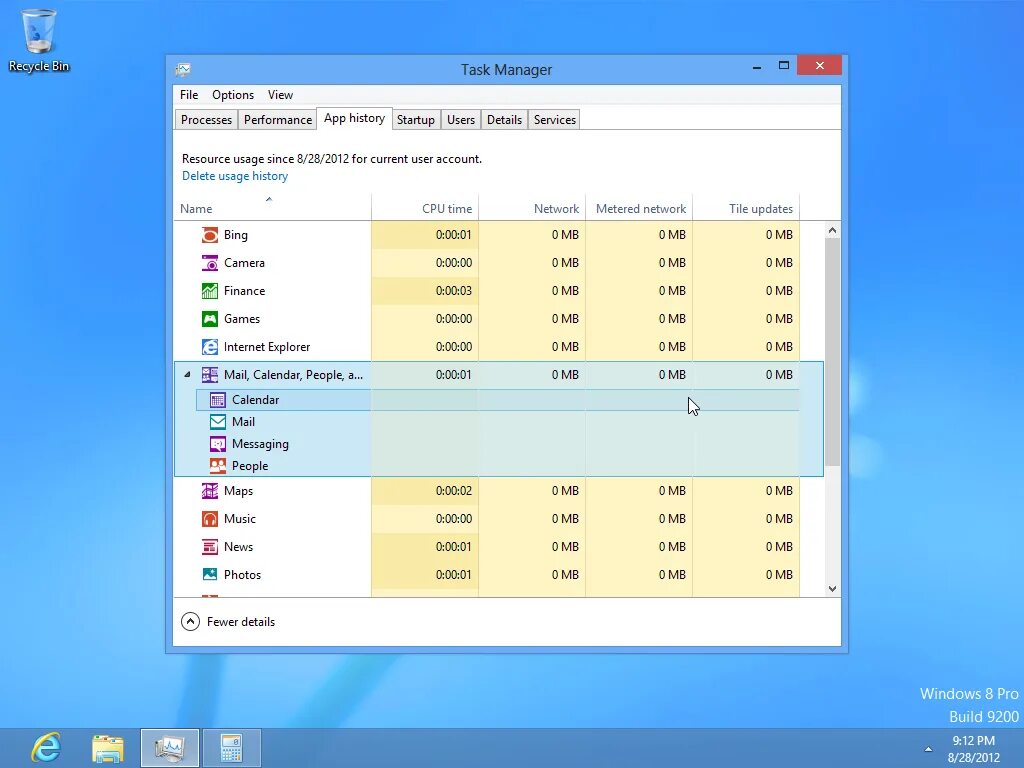Click the Messaging app icon
This screenshot has height=768, width=1024.
click(x=217, y=444)
